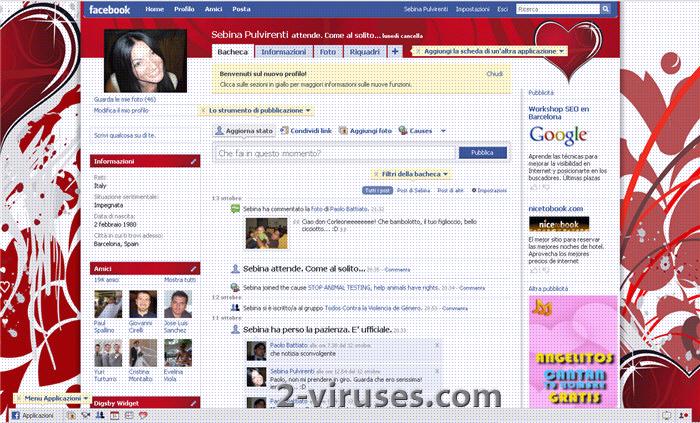Open Posta in the top navigation
The image size is (700, 423).
coord(241,9)
